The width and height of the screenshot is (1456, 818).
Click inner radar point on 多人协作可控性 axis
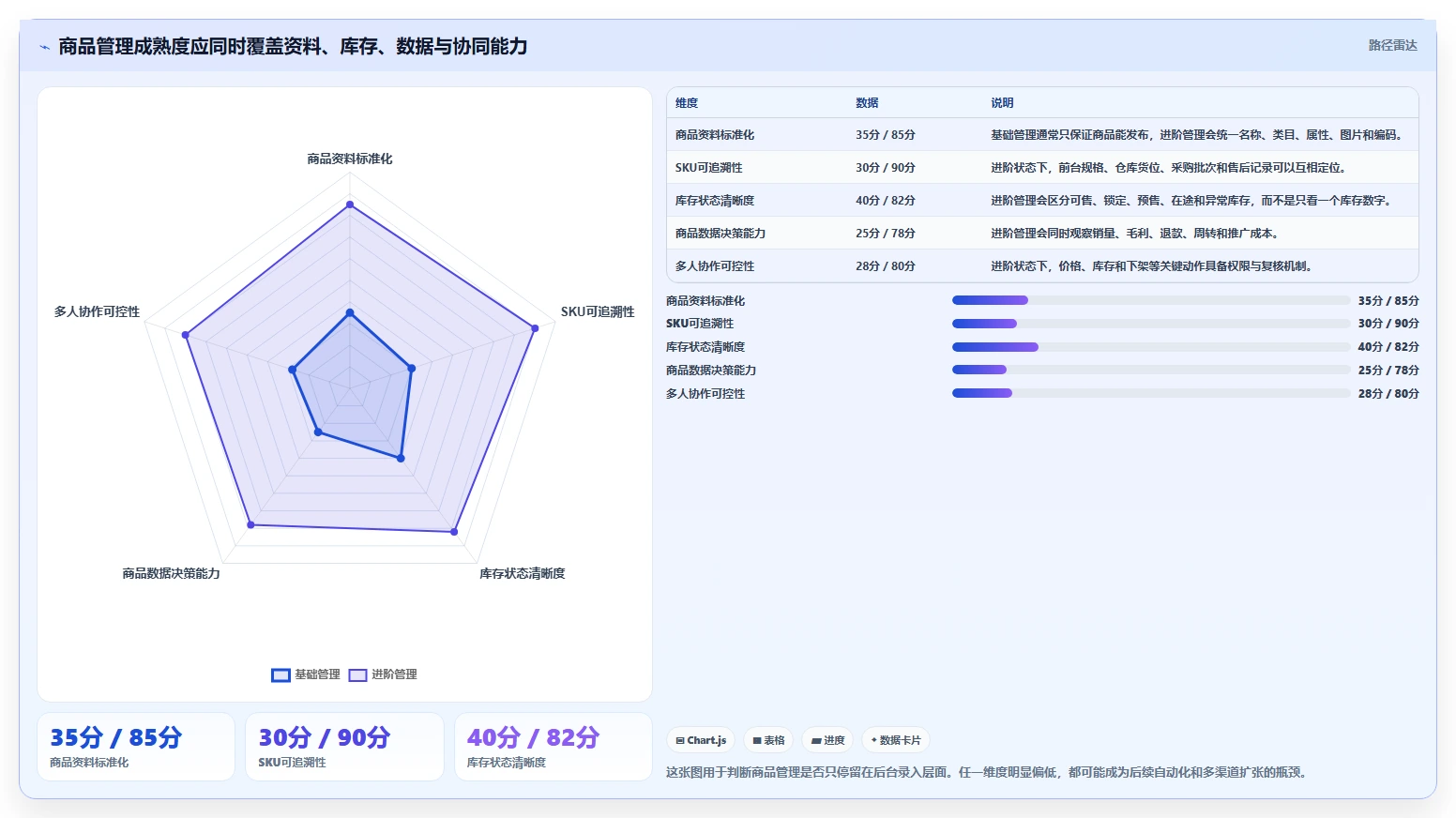(x=293, y=370)
